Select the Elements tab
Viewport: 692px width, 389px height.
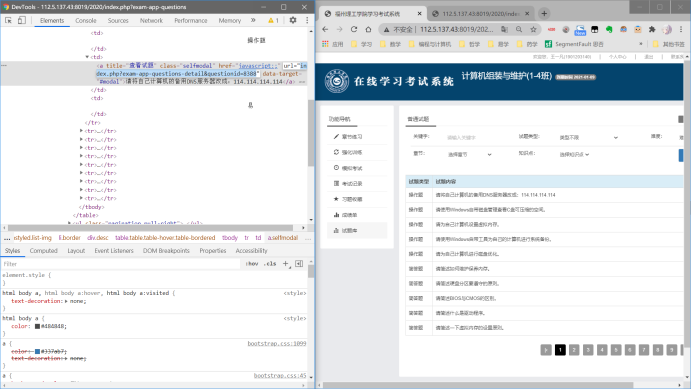[52, 20]
